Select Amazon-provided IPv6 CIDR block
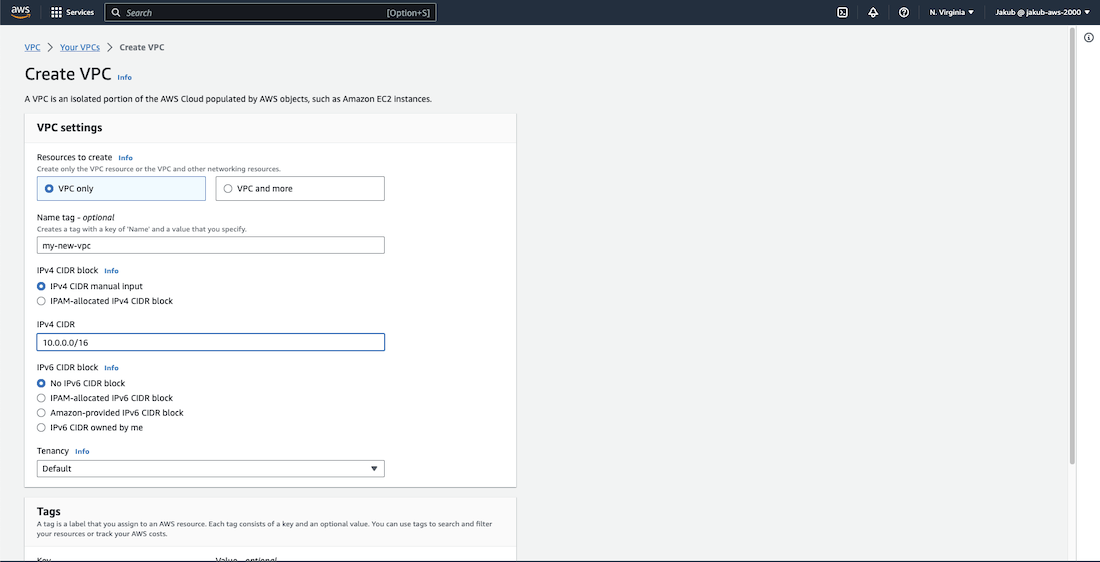 tap(41, 413)
